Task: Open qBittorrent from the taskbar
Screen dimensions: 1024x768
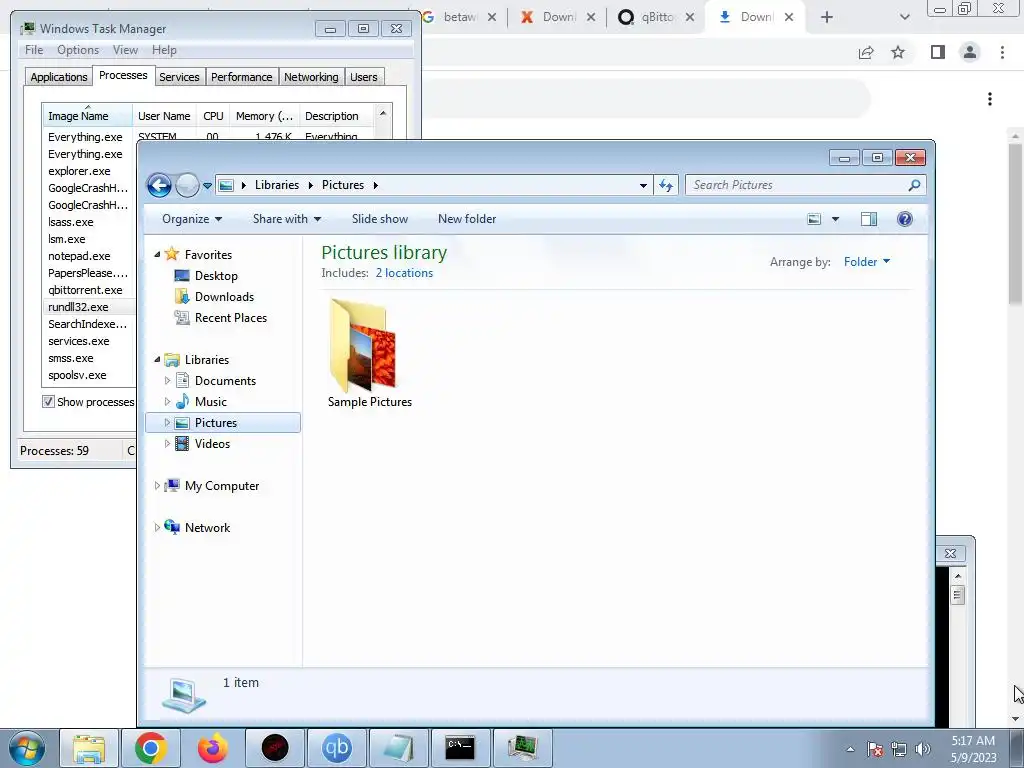Action: point(337,748)
